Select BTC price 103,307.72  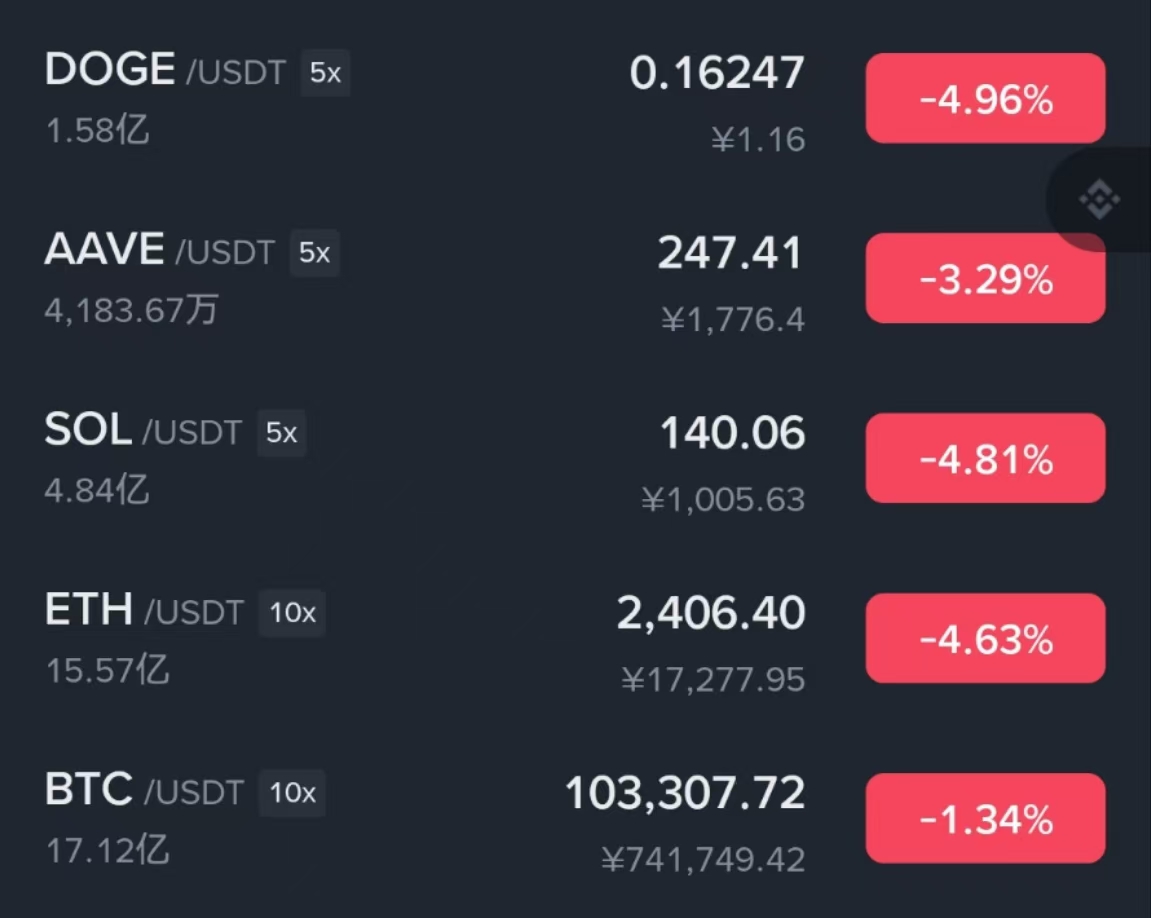685,793
